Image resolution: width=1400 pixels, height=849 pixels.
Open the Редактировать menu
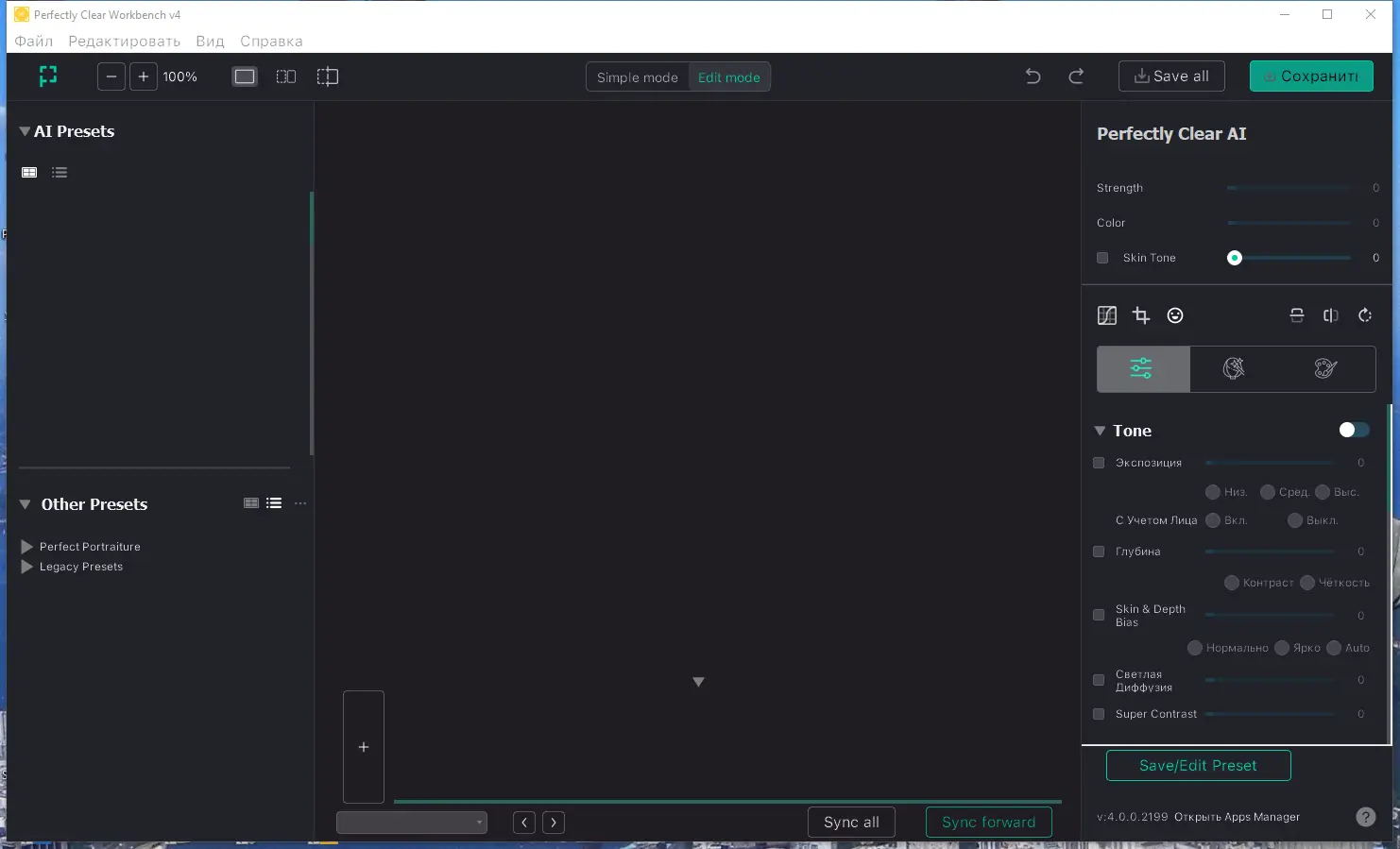click(125, 42)
